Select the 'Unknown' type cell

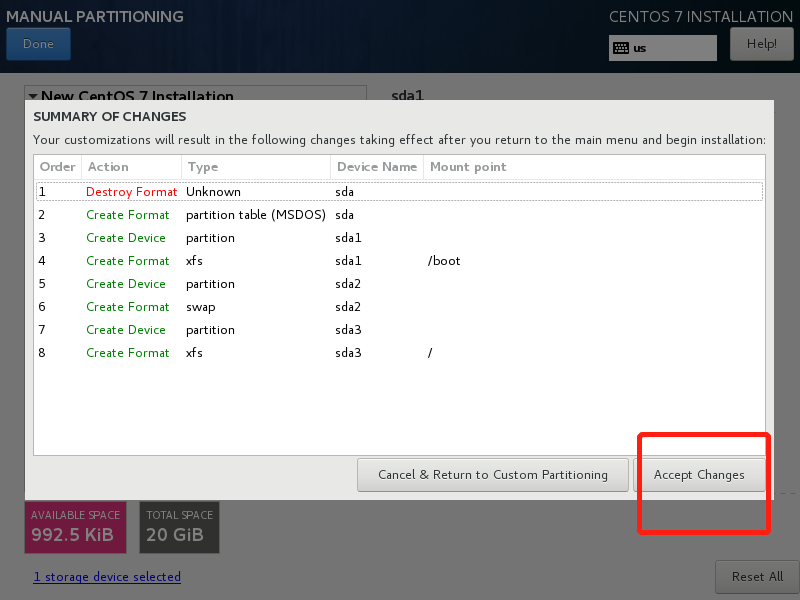pos(213,192)
